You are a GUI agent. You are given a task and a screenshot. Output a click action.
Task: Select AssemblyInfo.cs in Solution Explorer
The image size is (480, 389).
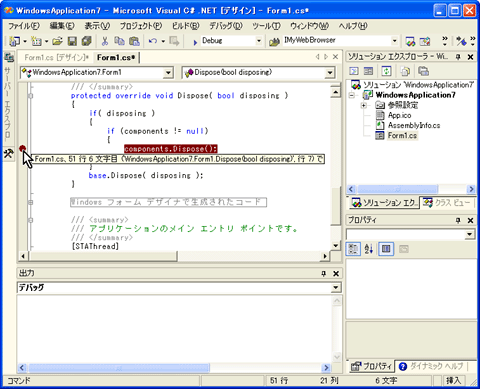coord(414,125)
